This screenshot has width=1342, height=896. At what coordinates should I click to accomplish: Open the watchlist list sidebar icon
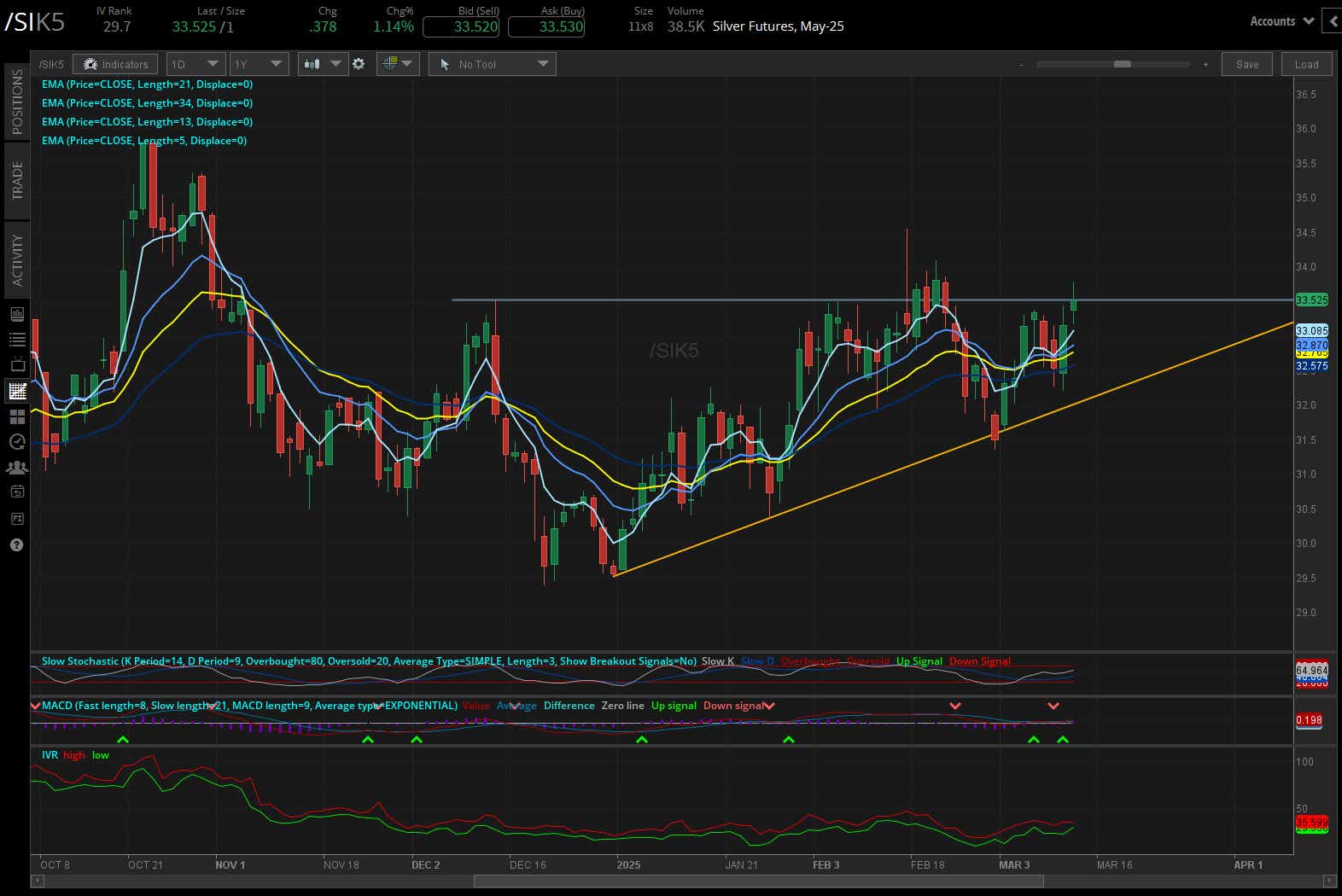click(x=17, y=340)
